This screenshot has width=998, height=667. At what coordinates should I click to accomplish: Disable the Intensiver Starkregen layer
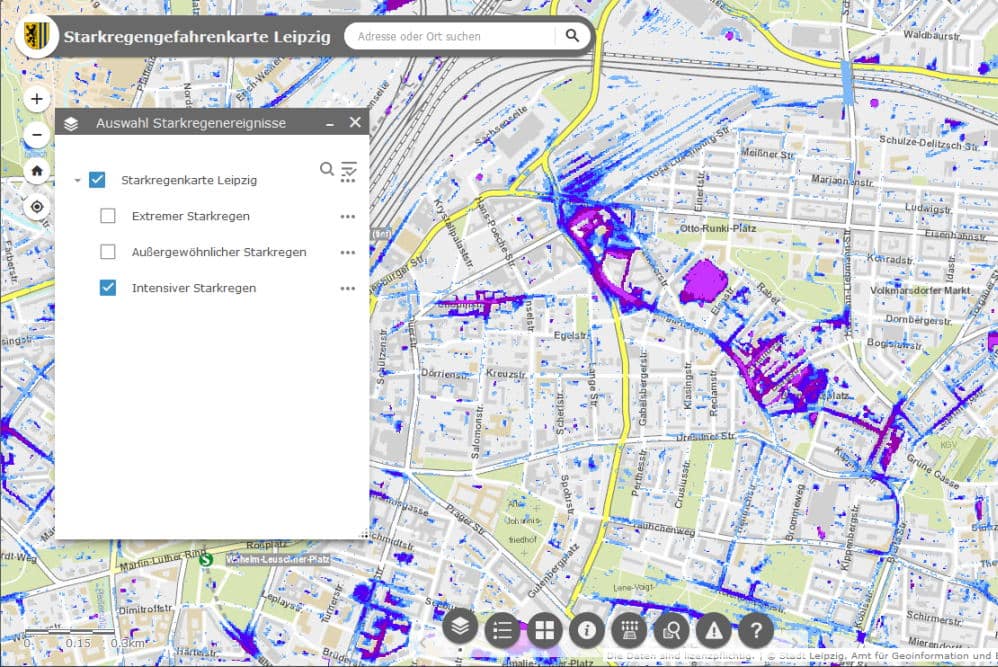pos(108,288)
